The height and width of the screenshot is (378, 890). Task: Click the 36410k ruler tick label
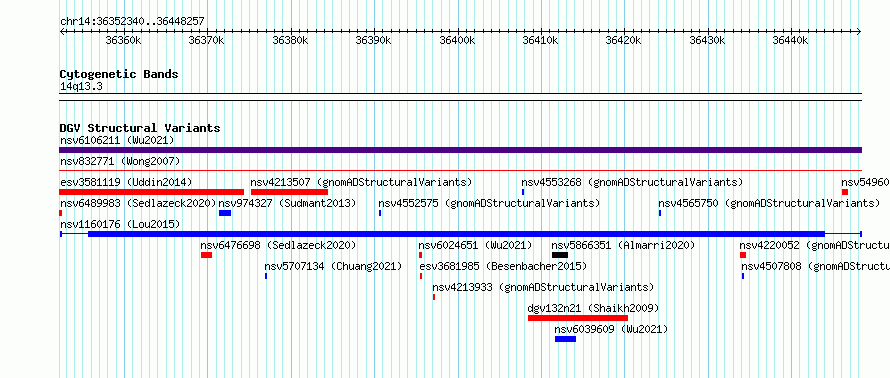(541, 41)
